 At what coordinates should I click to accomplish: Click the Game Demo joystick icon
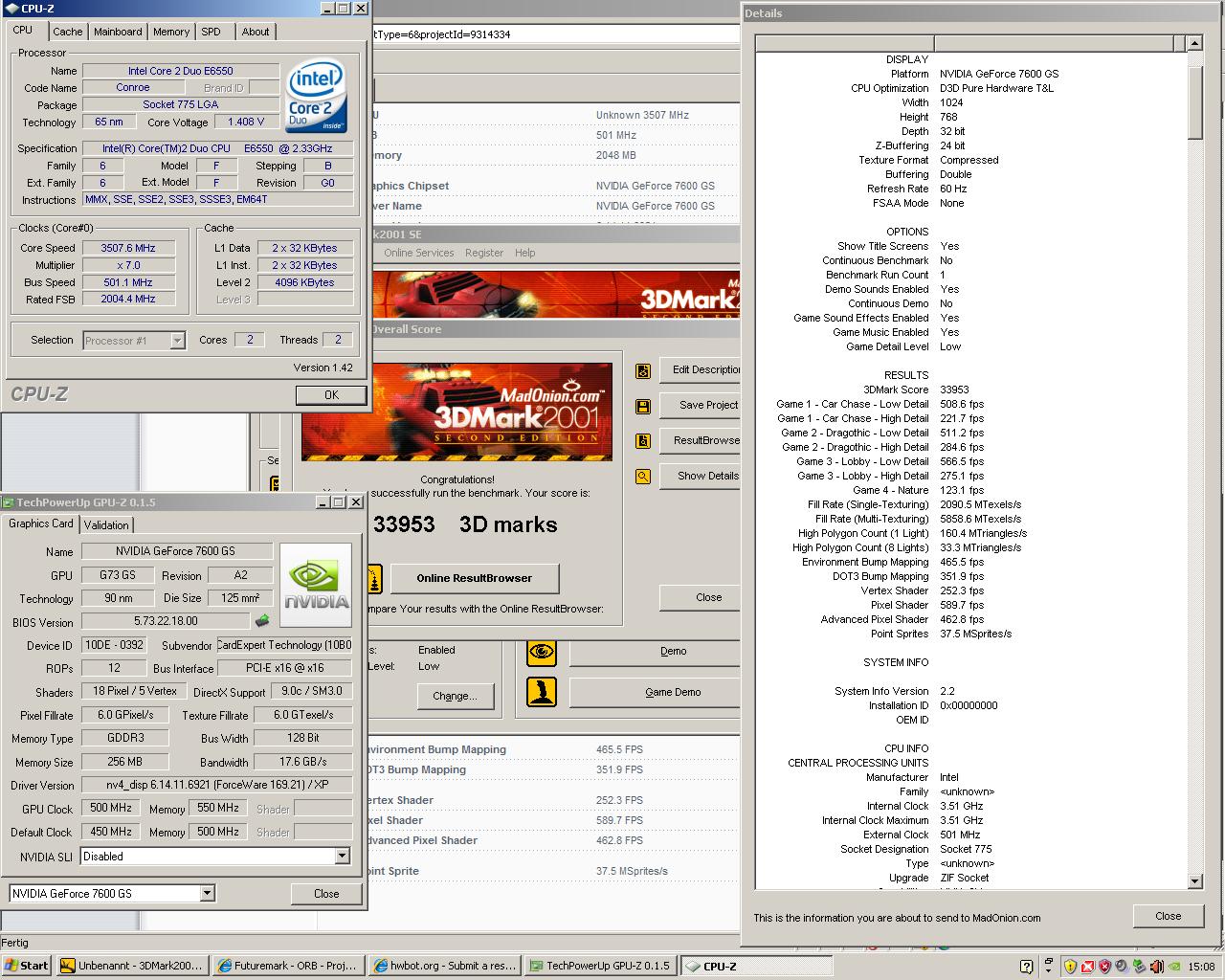tap(542, 692)
